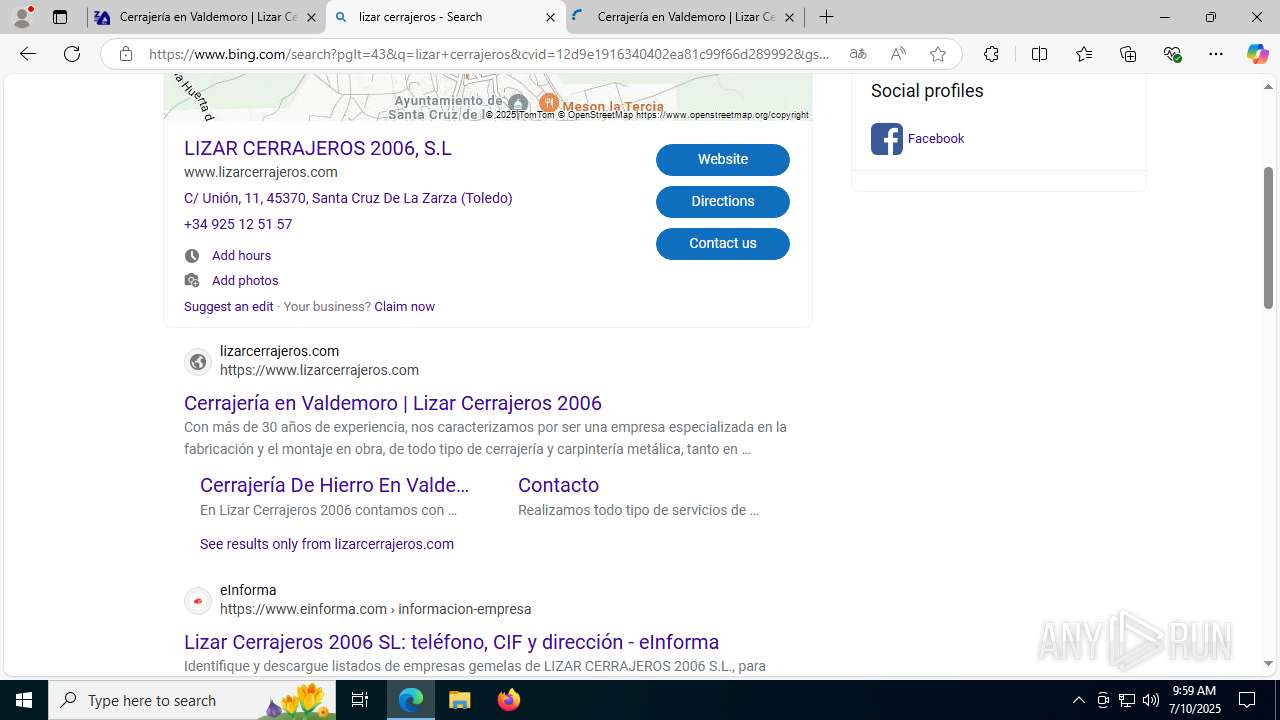
Task: Open the Contacto sublink
Action: (558, 485)
